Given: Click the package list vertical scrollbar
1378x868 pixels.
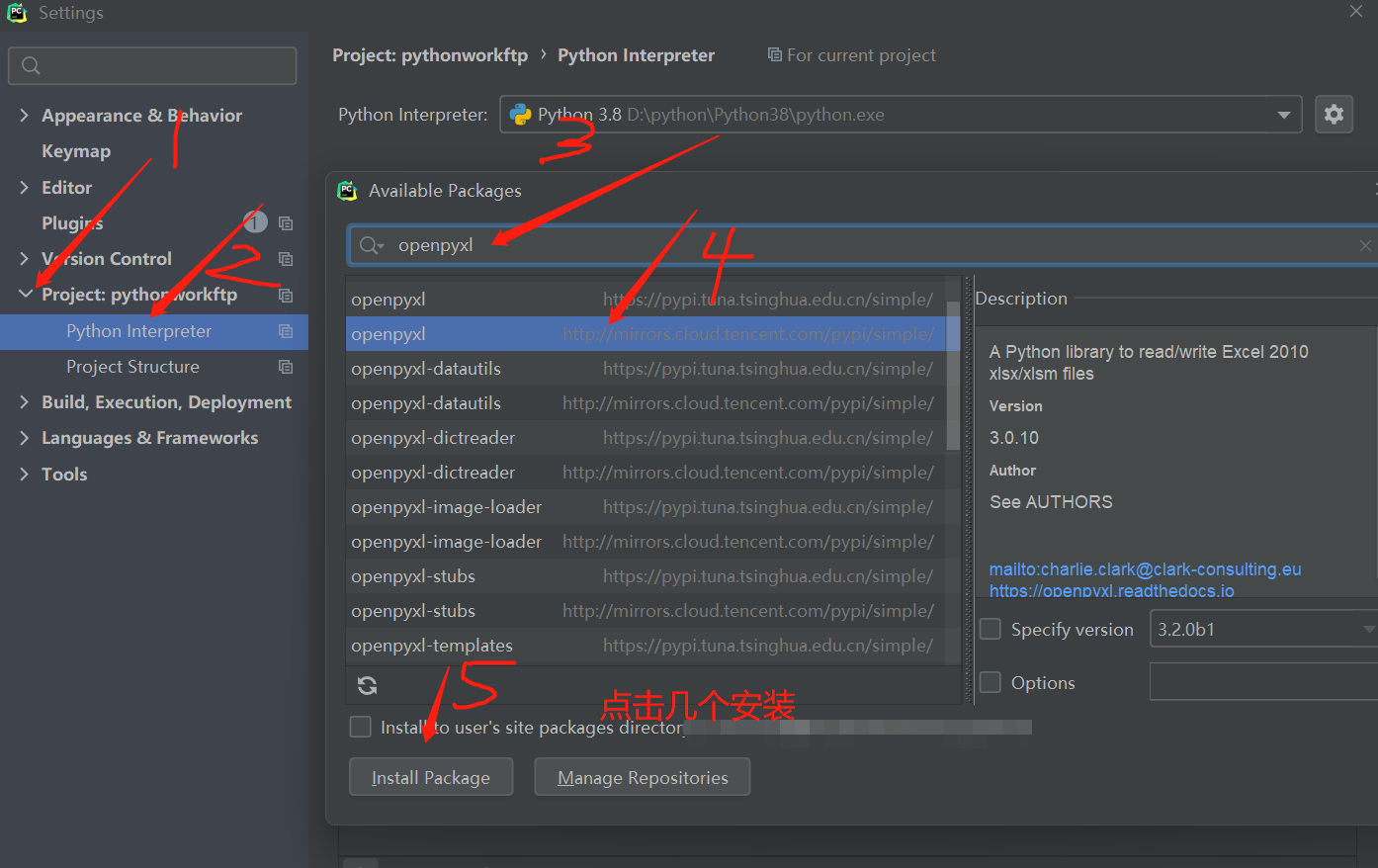Looking at the screenshot, I should click(953, 376).
